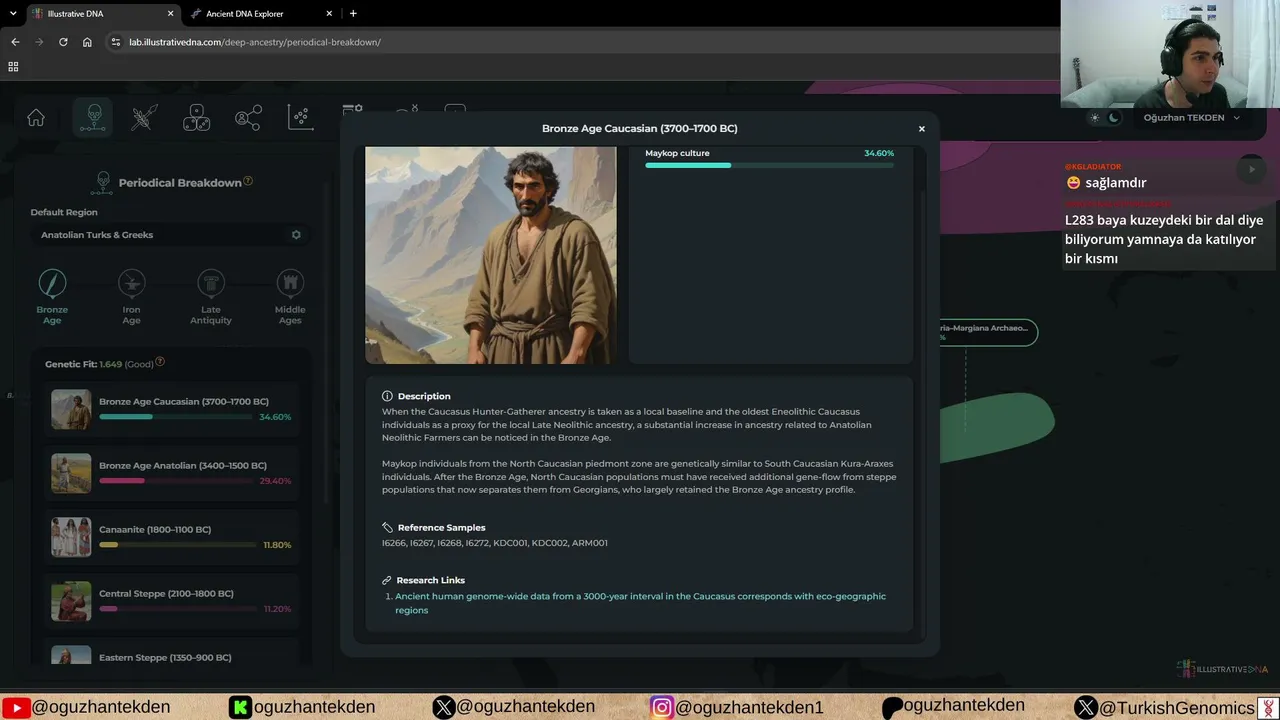Click the Reference Samples tag icon
Image resolution: width=1280 pixels, height=720 pixels.
tap(387, 527)
